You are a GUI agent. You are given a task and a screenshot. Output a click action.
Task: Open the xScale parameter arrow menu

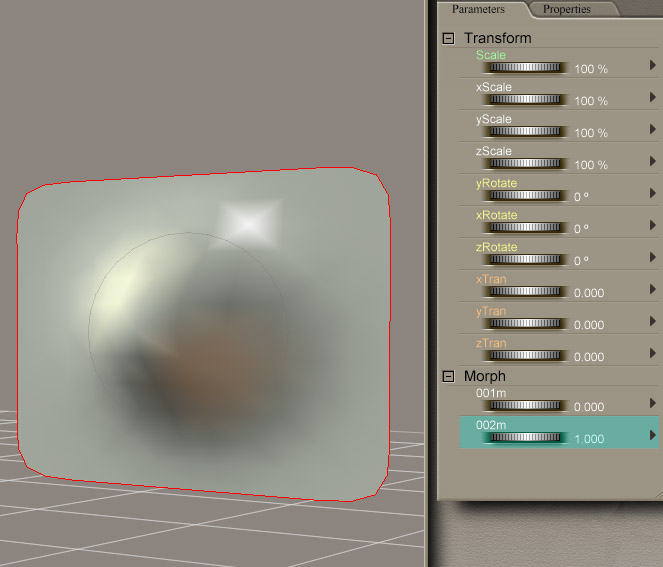(652, 97)
